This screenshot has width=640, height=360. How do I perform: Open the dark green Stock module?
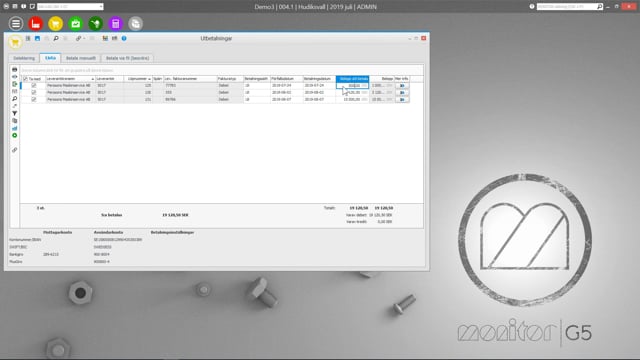pyautogui.click(x=96, y=24)
